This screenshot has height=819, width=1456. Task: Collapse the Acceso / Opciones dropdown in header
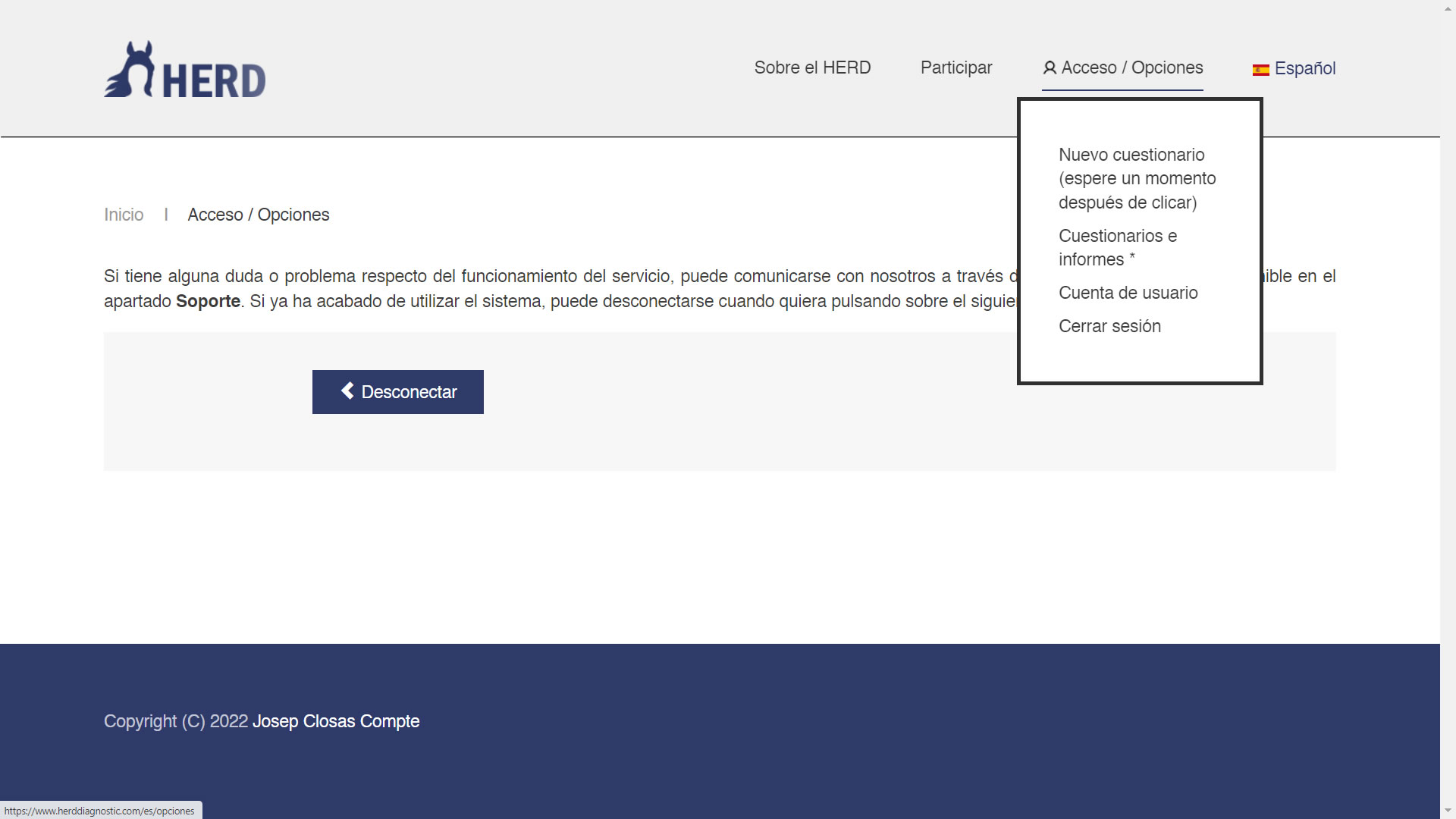coord(1131,68)
